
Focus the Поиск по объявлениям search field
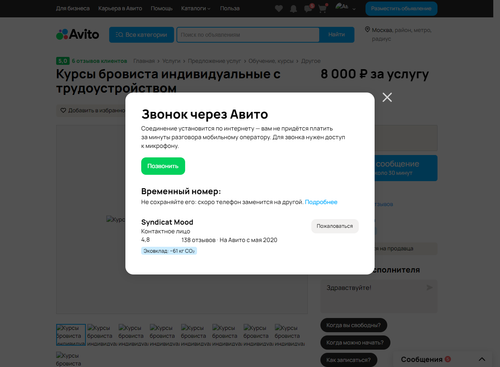248,35
